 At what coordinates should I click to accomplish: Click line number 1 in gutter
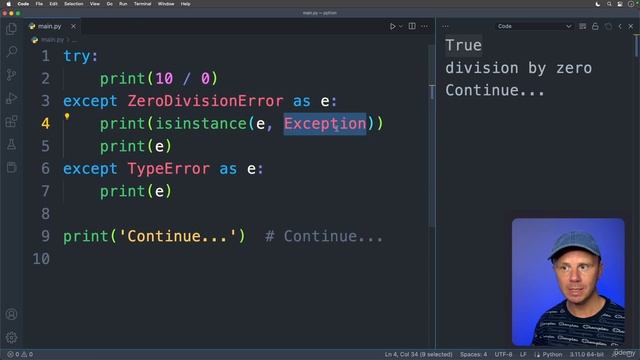[x=45, y=56]
